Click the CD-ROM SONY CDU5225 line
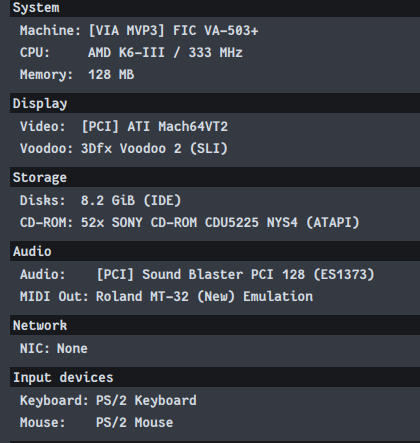The height and width of the screenshot is (443, 420). click(x=190, y=223)
